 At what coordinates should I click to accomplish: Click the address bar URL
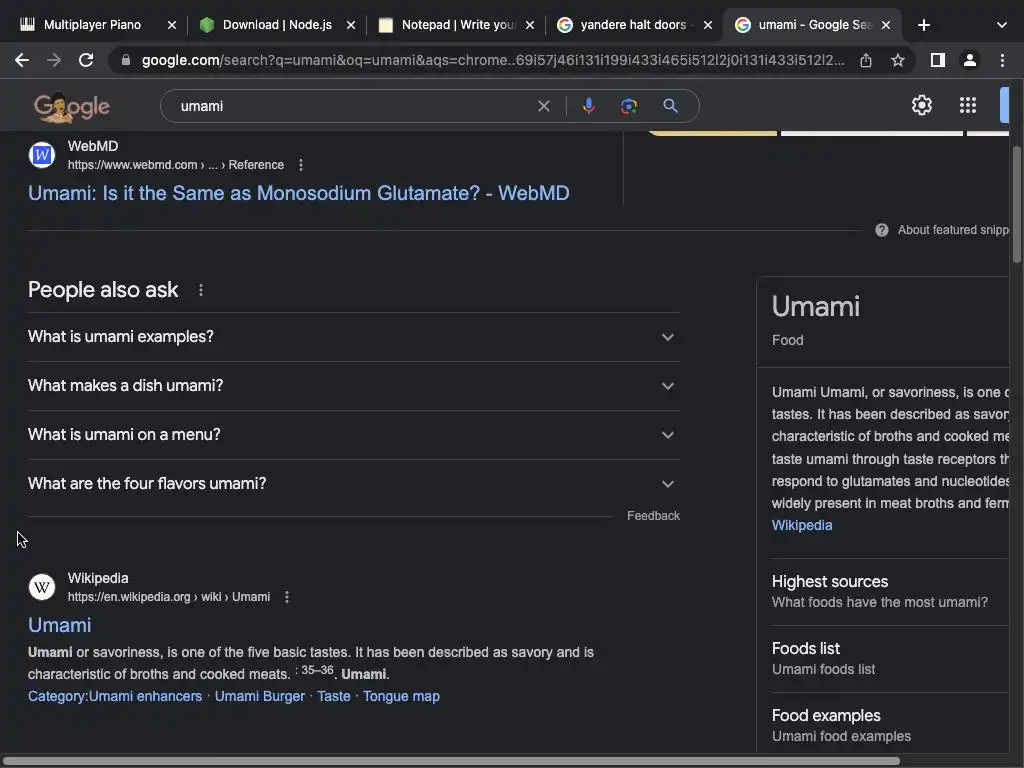point(493,60)
